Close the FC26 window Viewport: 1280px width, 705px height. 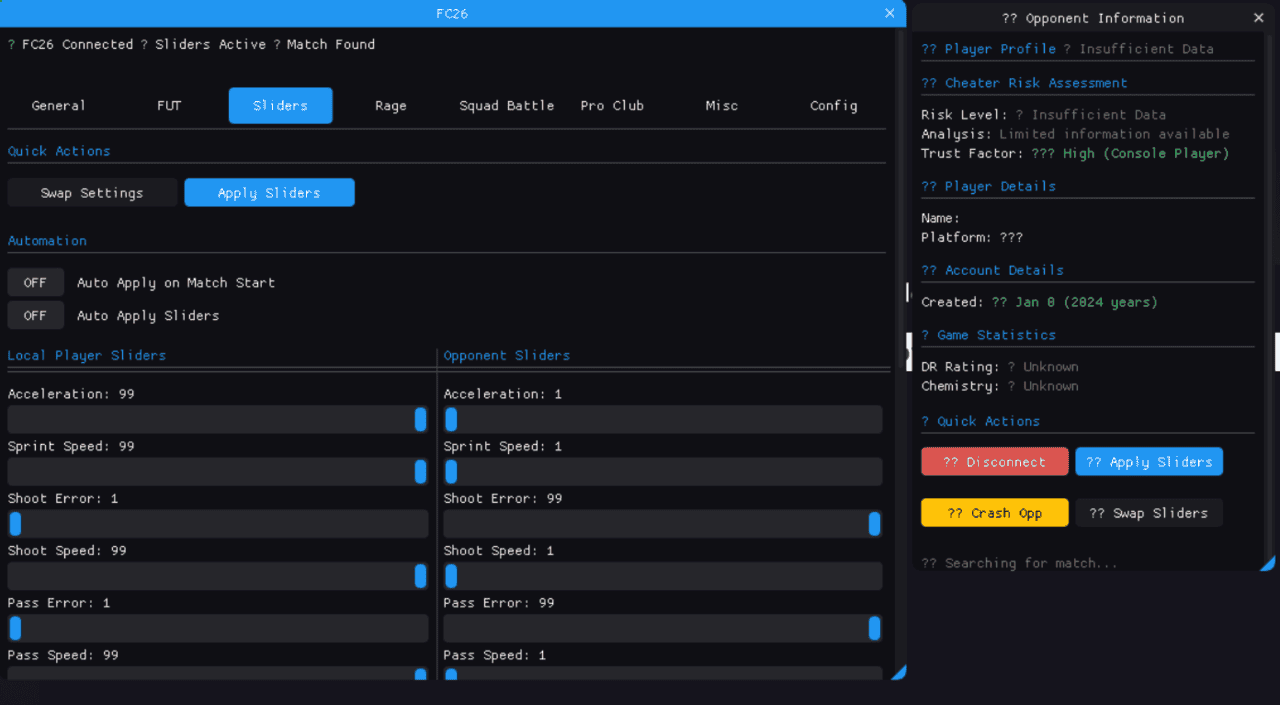pyautogui.click(x=889, y=13)
